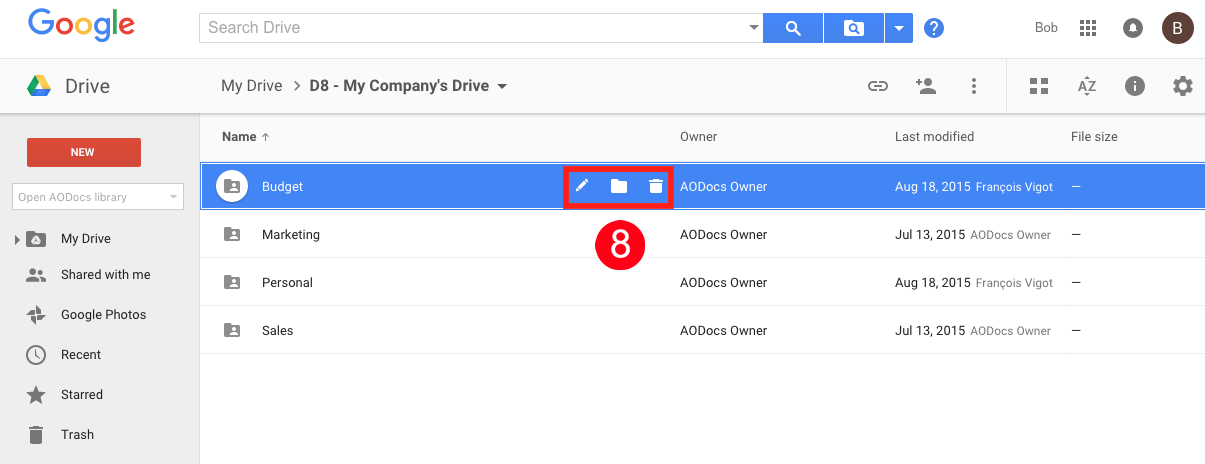Click the blue search magnifier button
The image size is (1205, 464).
[793, 28]
